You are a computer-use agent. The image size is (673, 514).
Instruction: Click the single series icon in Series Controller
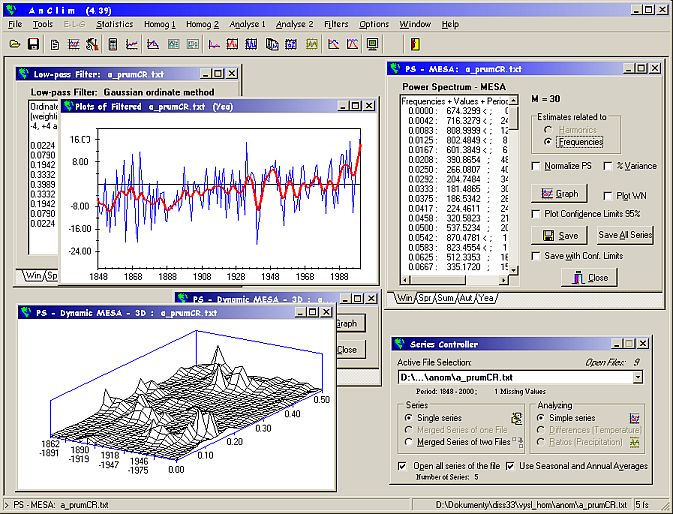[516, 418]
